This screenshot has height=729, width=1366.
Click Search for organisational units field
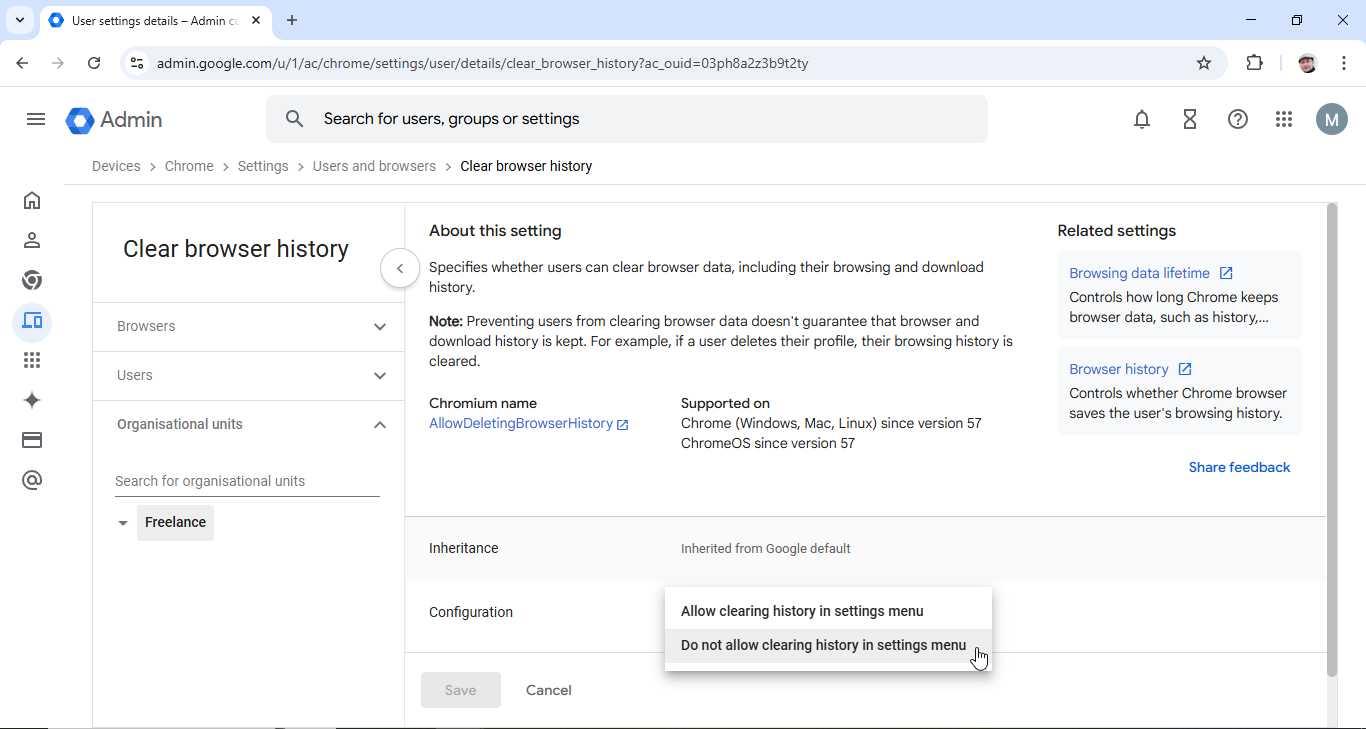point(247,481)
